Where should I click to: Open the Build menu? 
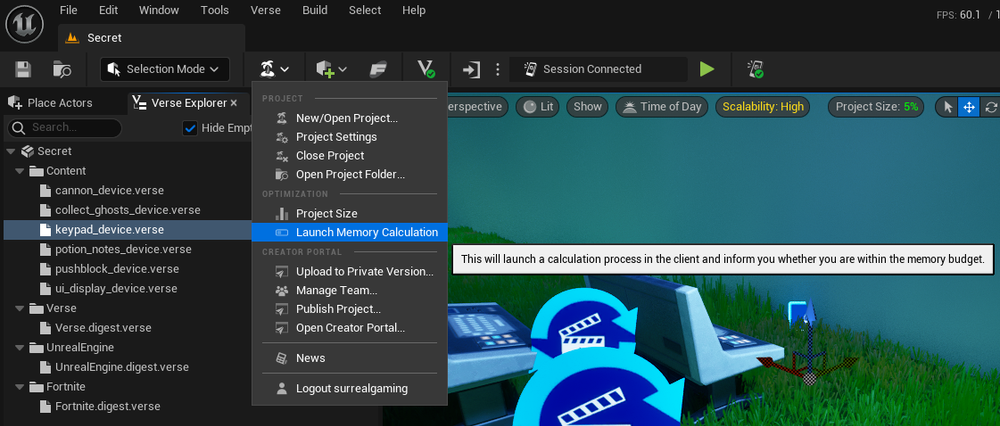click(315, 10)
